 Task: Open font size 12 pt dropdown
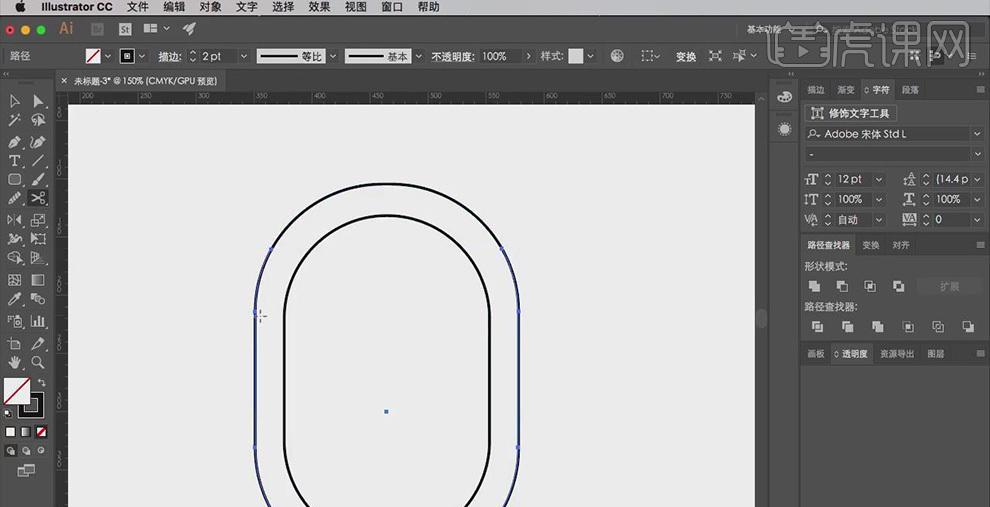878,179
